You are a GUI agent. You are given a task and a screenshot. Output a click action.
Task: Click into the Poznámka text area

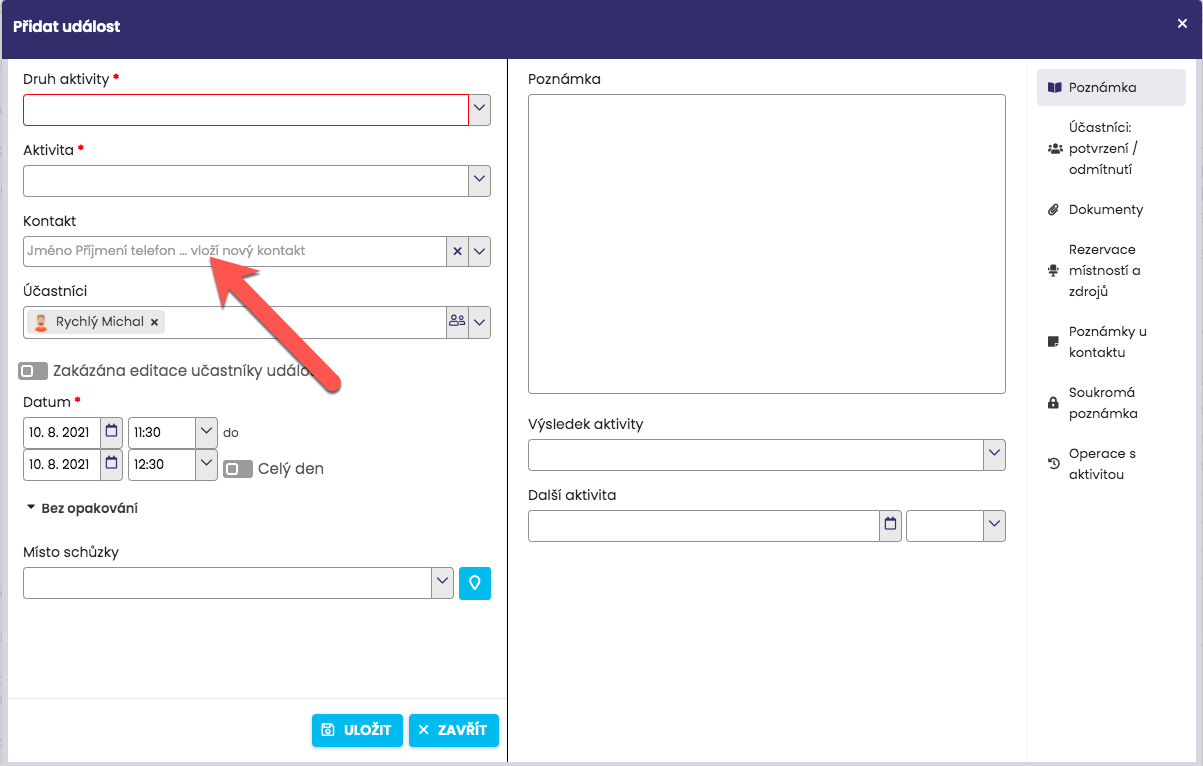766,243
